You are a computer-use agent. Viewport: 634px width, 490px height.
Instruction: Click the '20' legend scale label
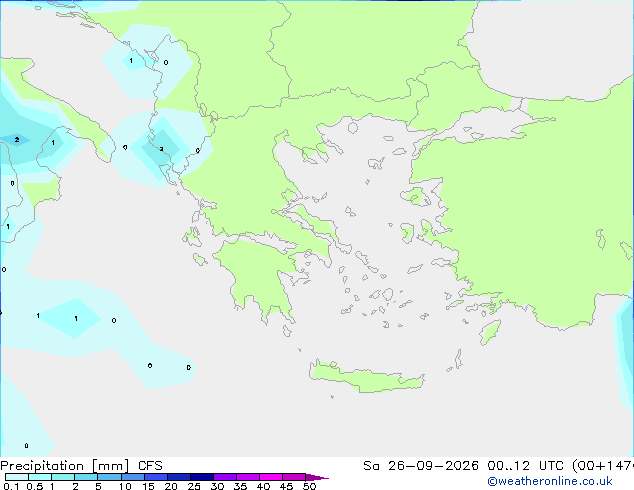pyautogui.click(x=171, y=486)
